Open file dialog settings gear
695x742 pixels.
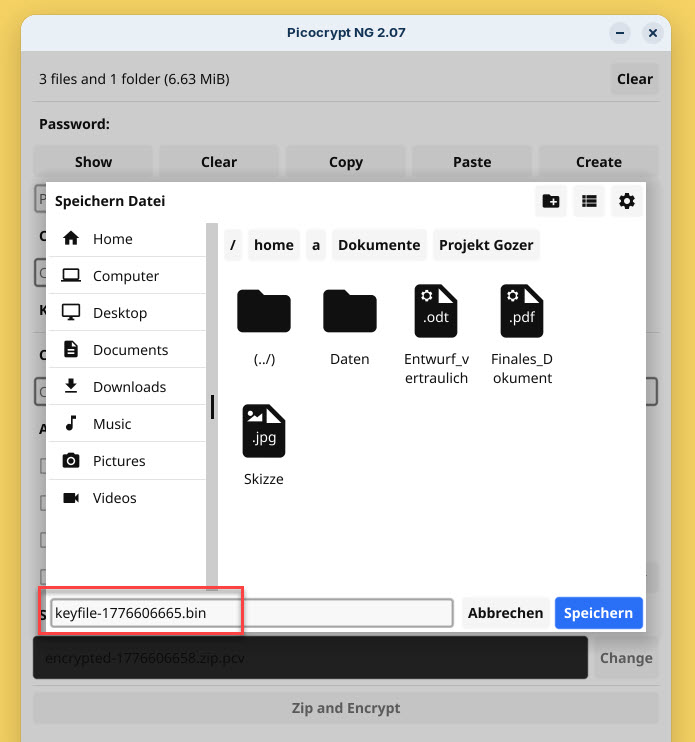pyautogui.click(x=627, y=201)
